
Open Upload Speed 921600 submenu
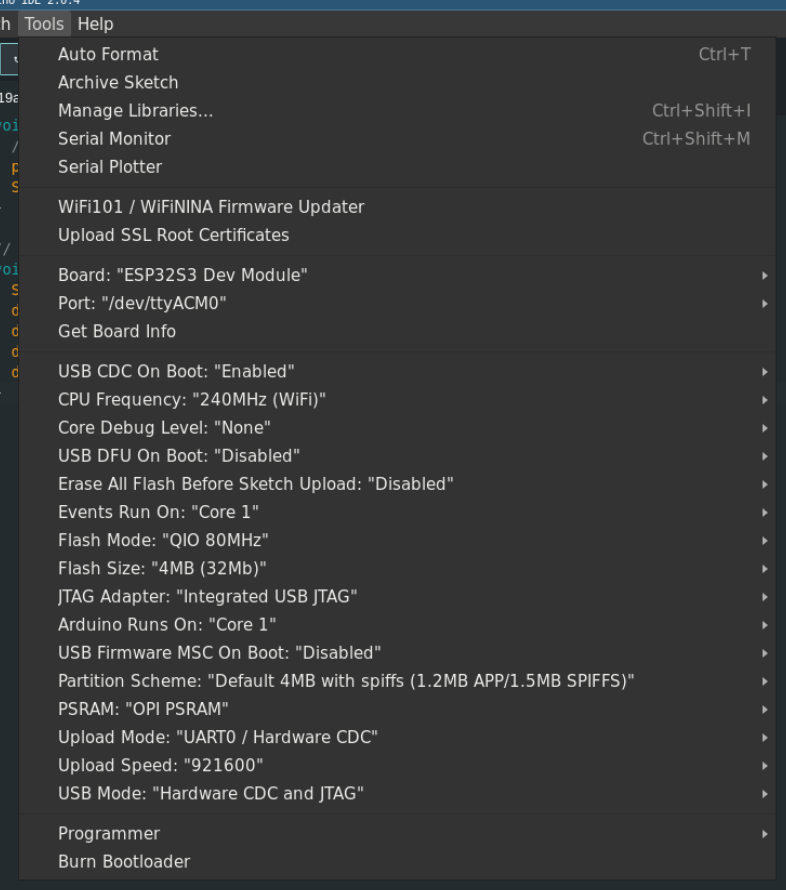[x=161, y=765]
